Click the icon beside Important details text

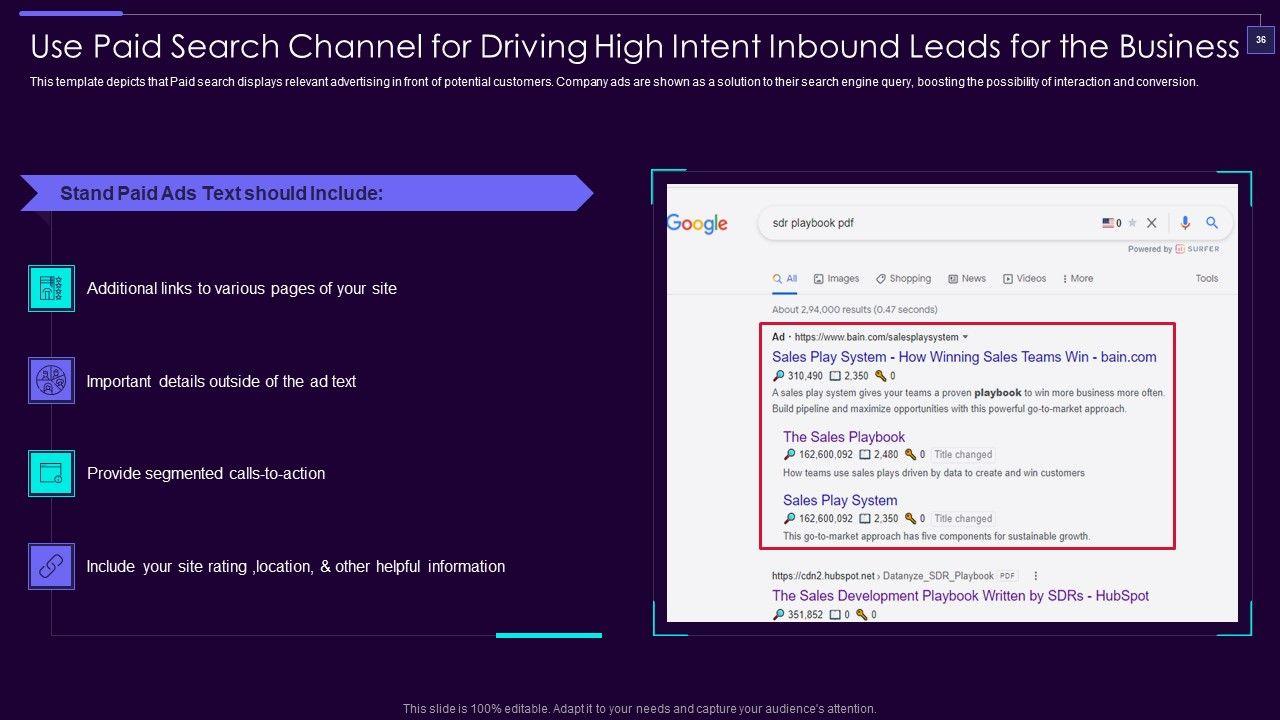coord(51,381)
